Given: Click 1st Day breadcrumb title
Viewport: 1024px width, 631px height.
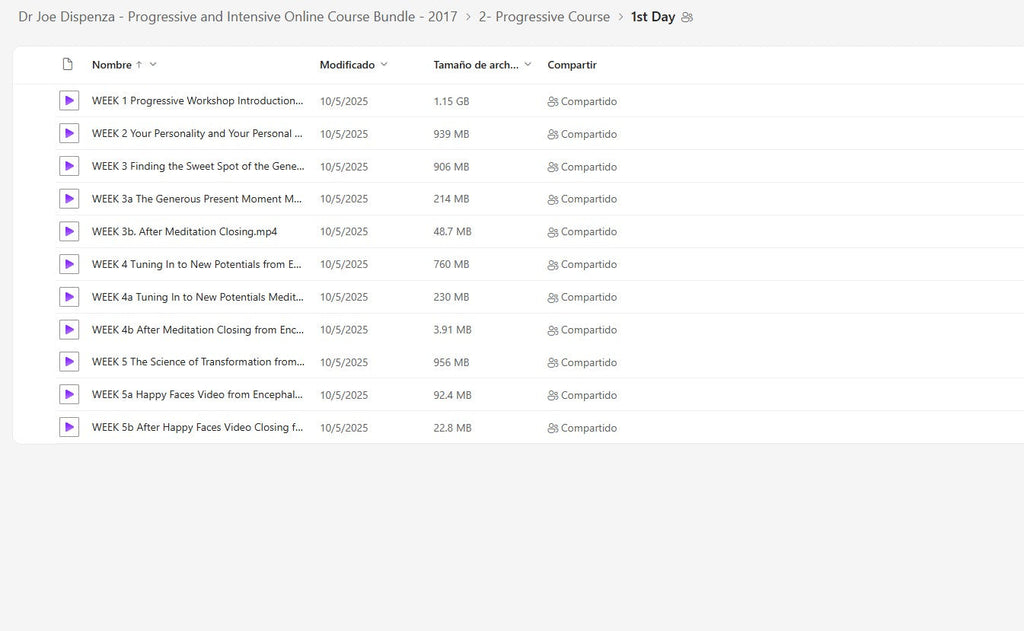Looking at the screenshot, I should pyautogui.click(x=653, y=17).
